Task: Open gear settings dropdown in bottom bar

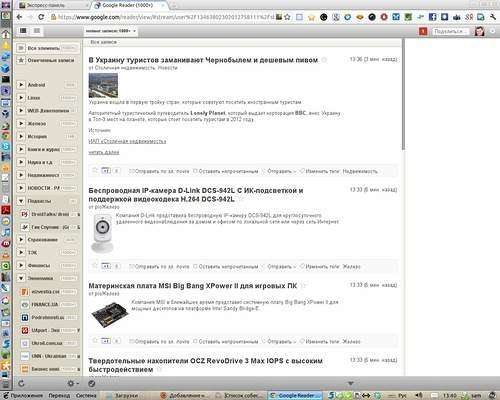Action: pyautogui.click(x=73, y=384)
